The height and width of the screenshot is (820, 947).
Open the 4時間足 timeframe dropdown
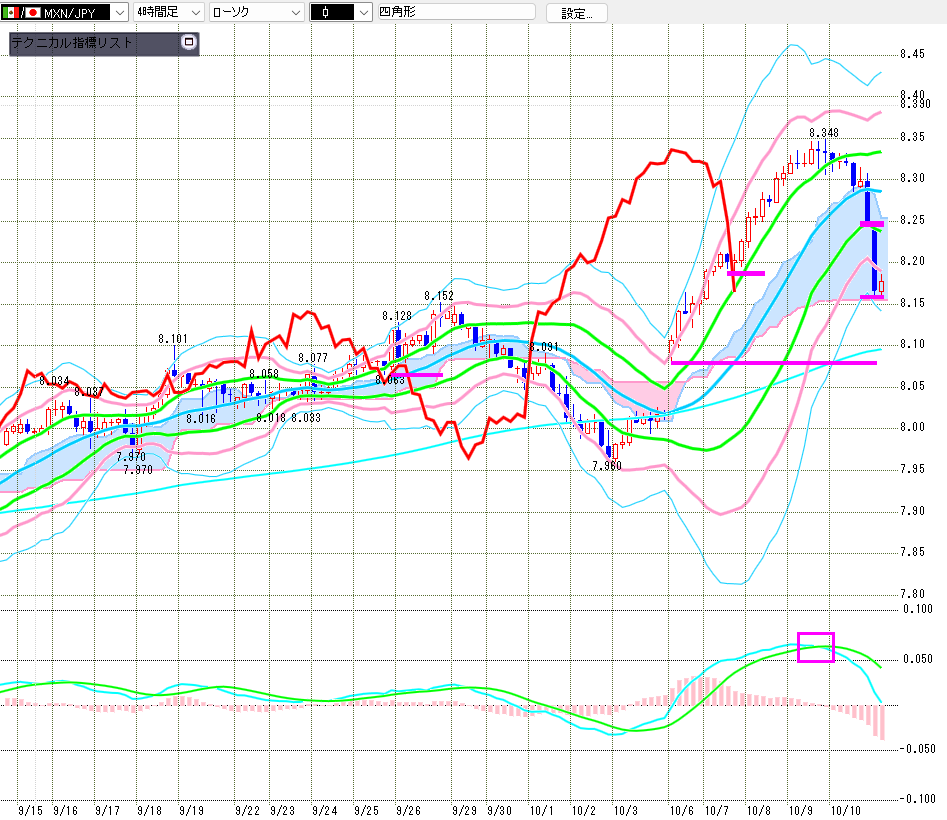click(194, 12)
